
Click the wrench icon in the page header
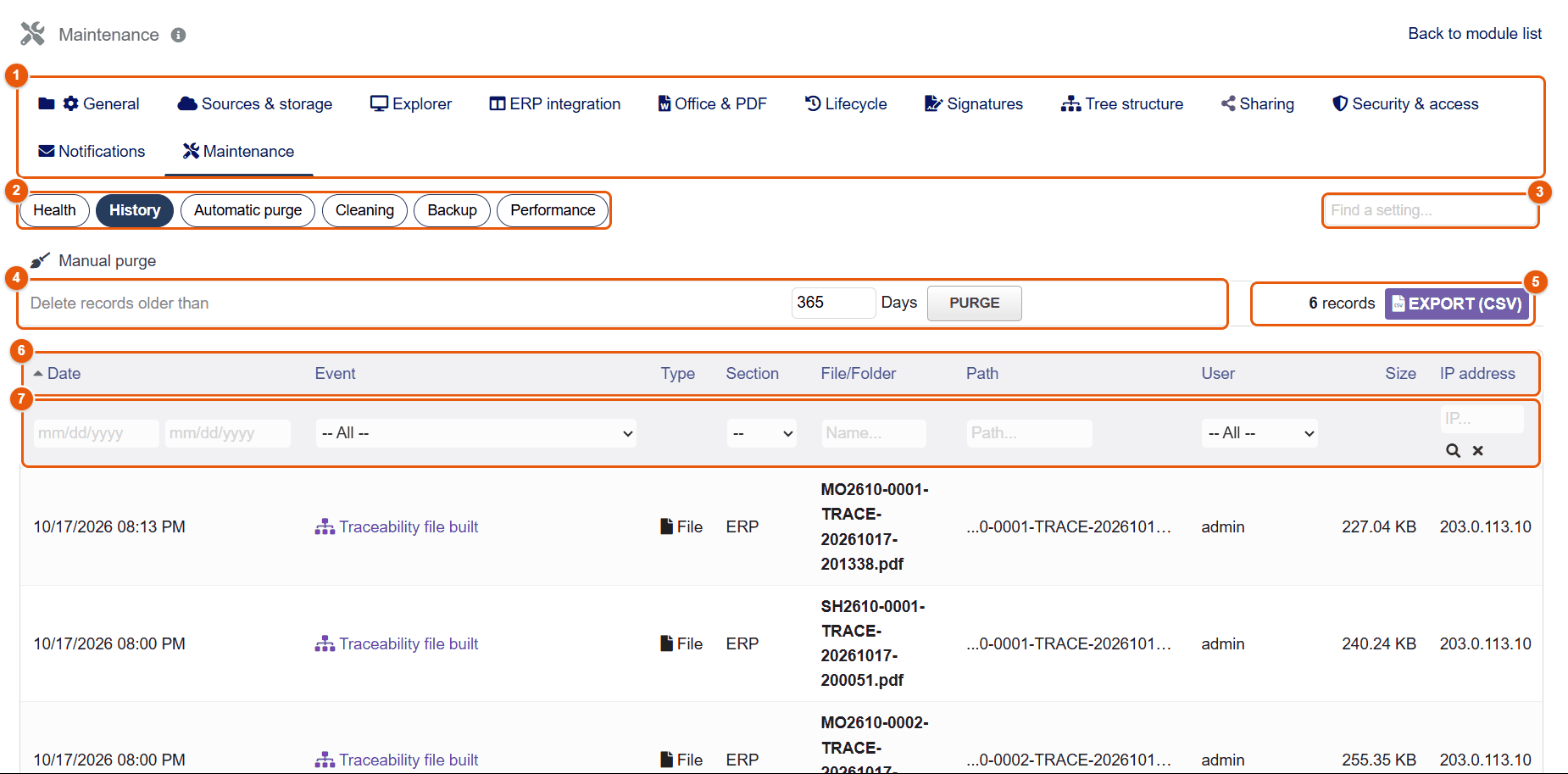click(x=33, y=35)
